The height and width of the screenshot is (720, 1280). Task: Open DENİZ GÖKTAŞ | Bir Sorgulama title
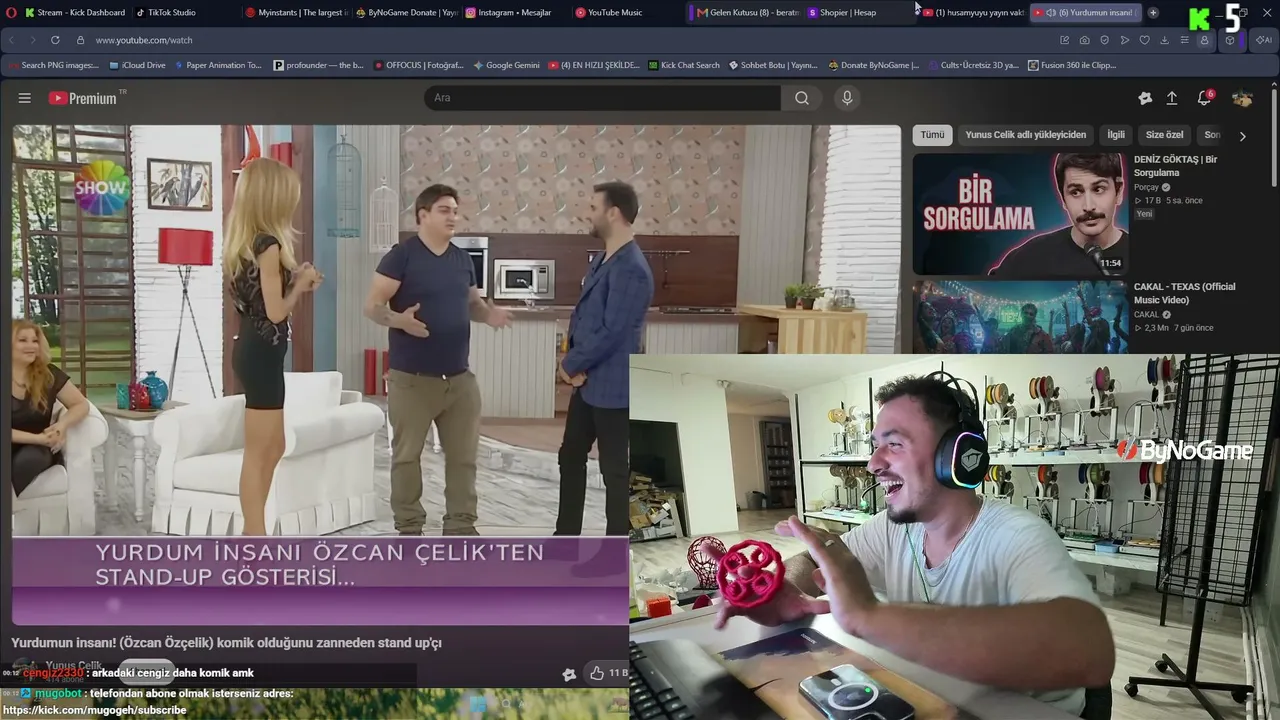[1176, 166]
